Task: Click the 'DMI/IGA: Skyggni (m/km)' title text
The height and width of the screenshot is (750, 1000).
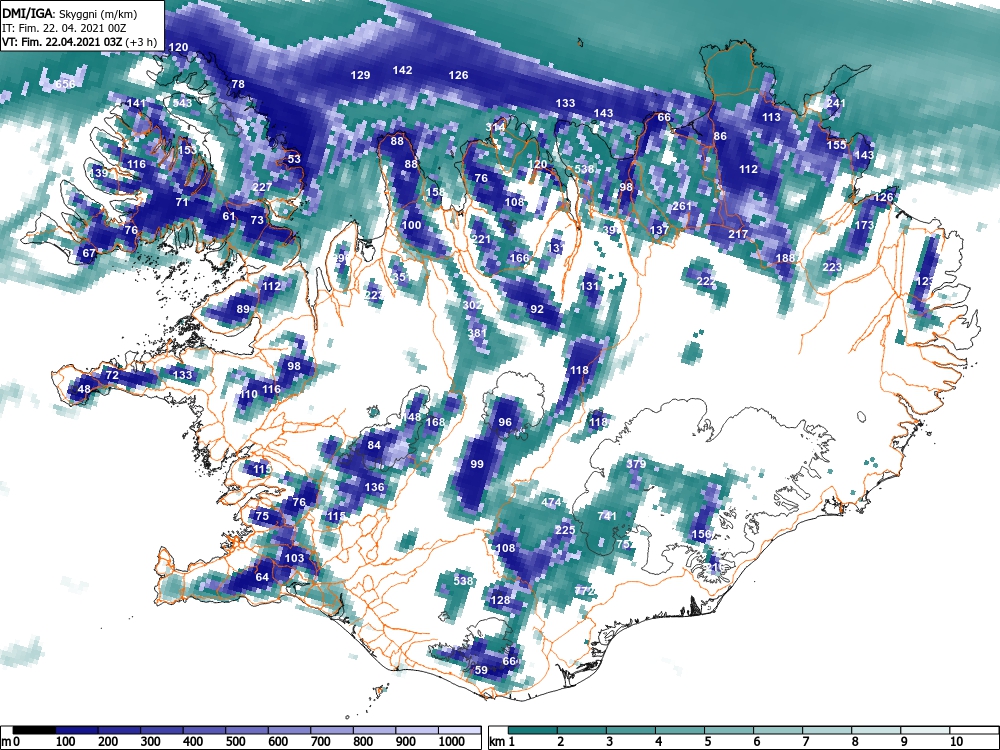Action: pos(69,13)
